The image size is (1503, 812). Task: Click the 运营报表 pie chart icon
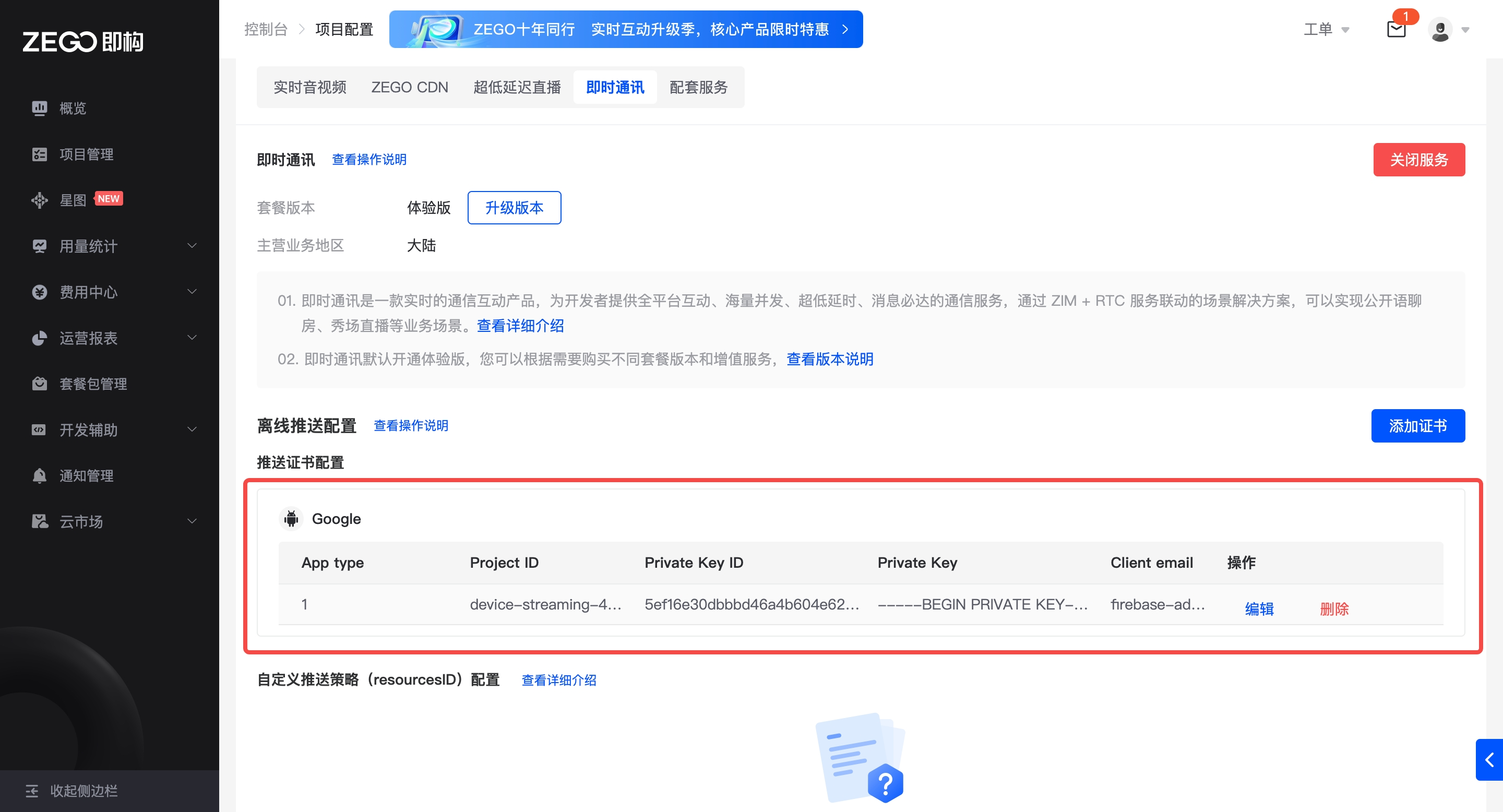[x=39, y=338]
